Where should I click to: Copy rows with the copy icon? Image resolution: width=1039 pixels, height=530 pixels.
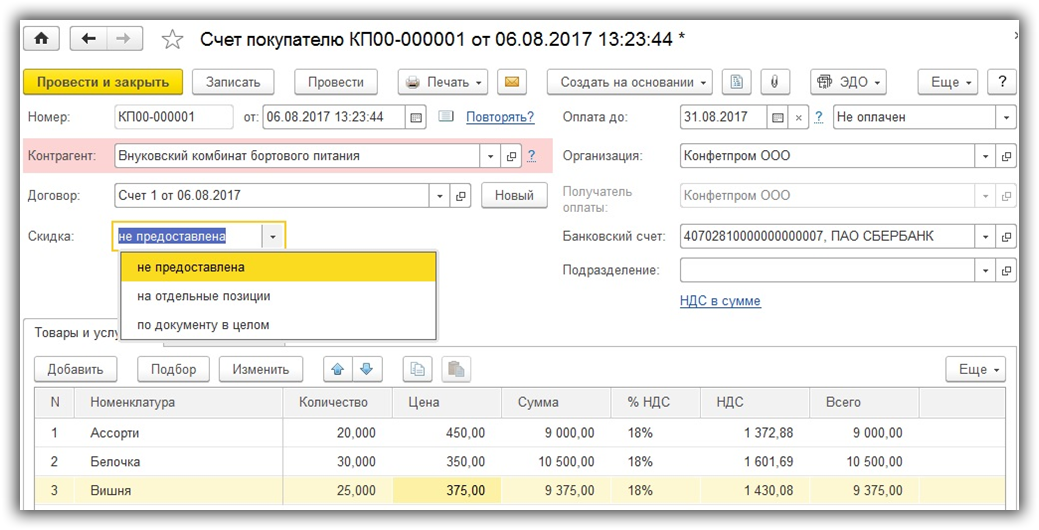[x=418, y=369]
